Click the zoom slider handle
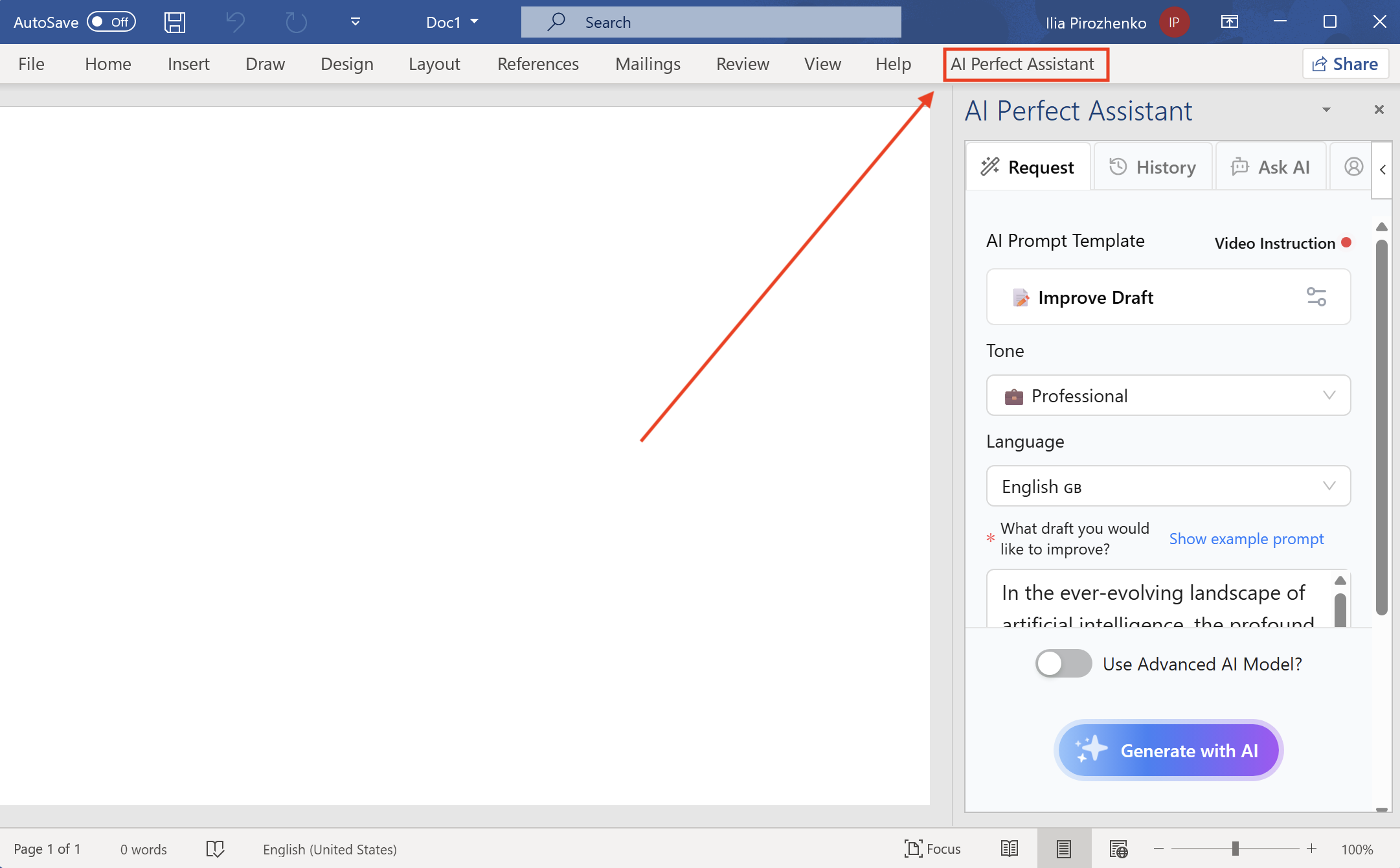 (1236, 849)
